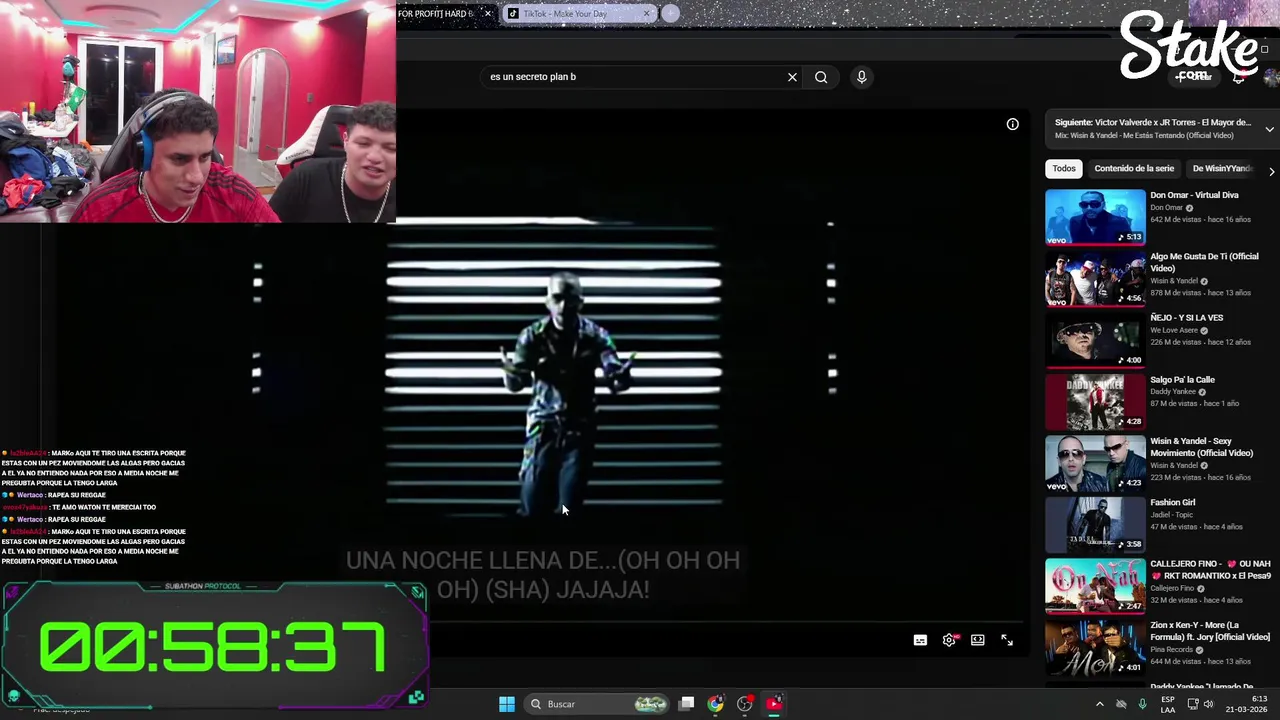Open Fashion Girl video thumbnail
This screenshot has width=1280, height=720.
[1095, 525]
